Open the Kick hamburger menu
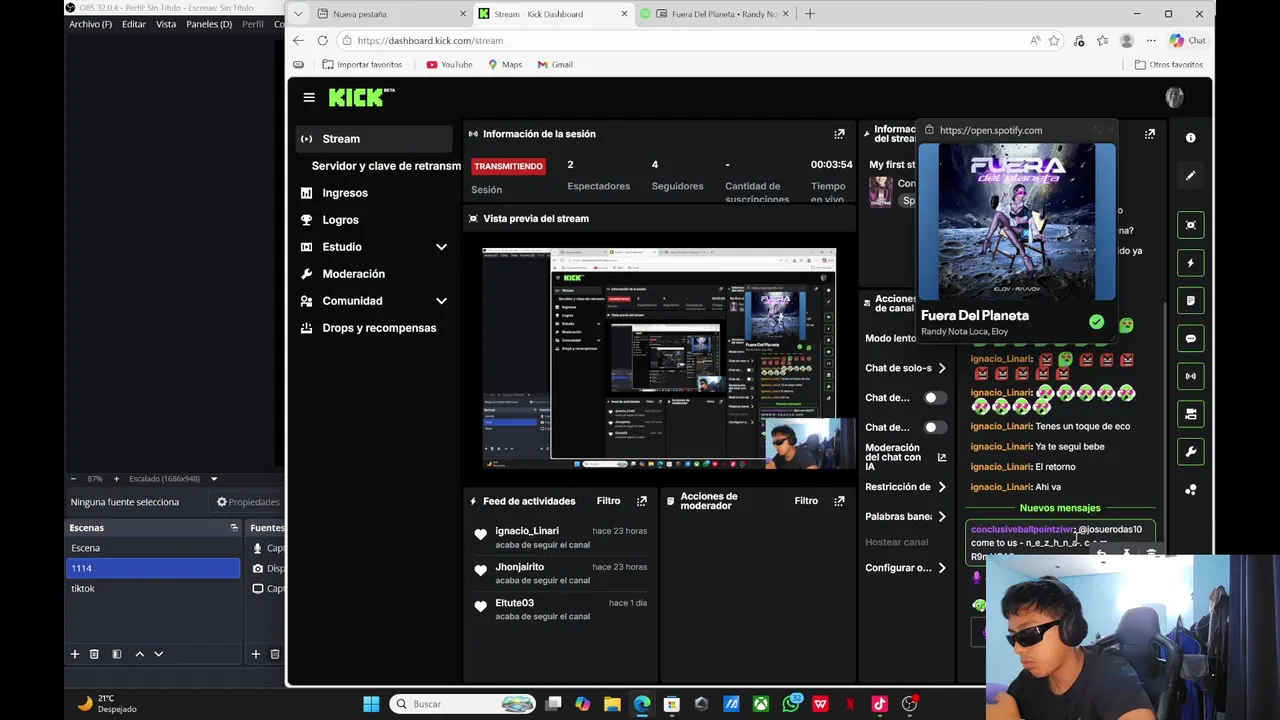1280x720 pixels. coord(309,97)
